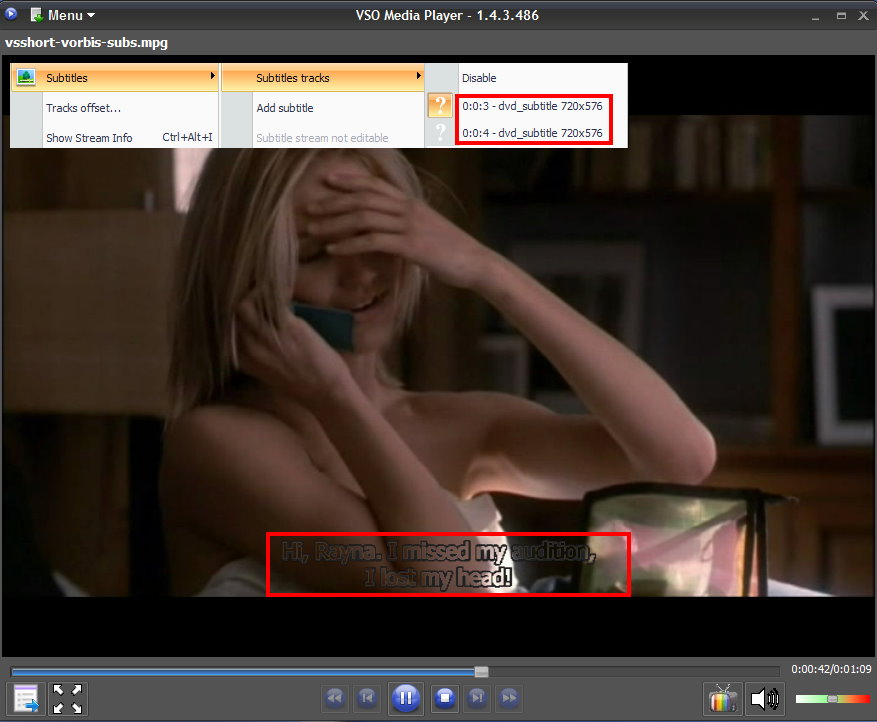
Task: Click question mark icon beside track 0:0:3
Action: pos(440,105)
